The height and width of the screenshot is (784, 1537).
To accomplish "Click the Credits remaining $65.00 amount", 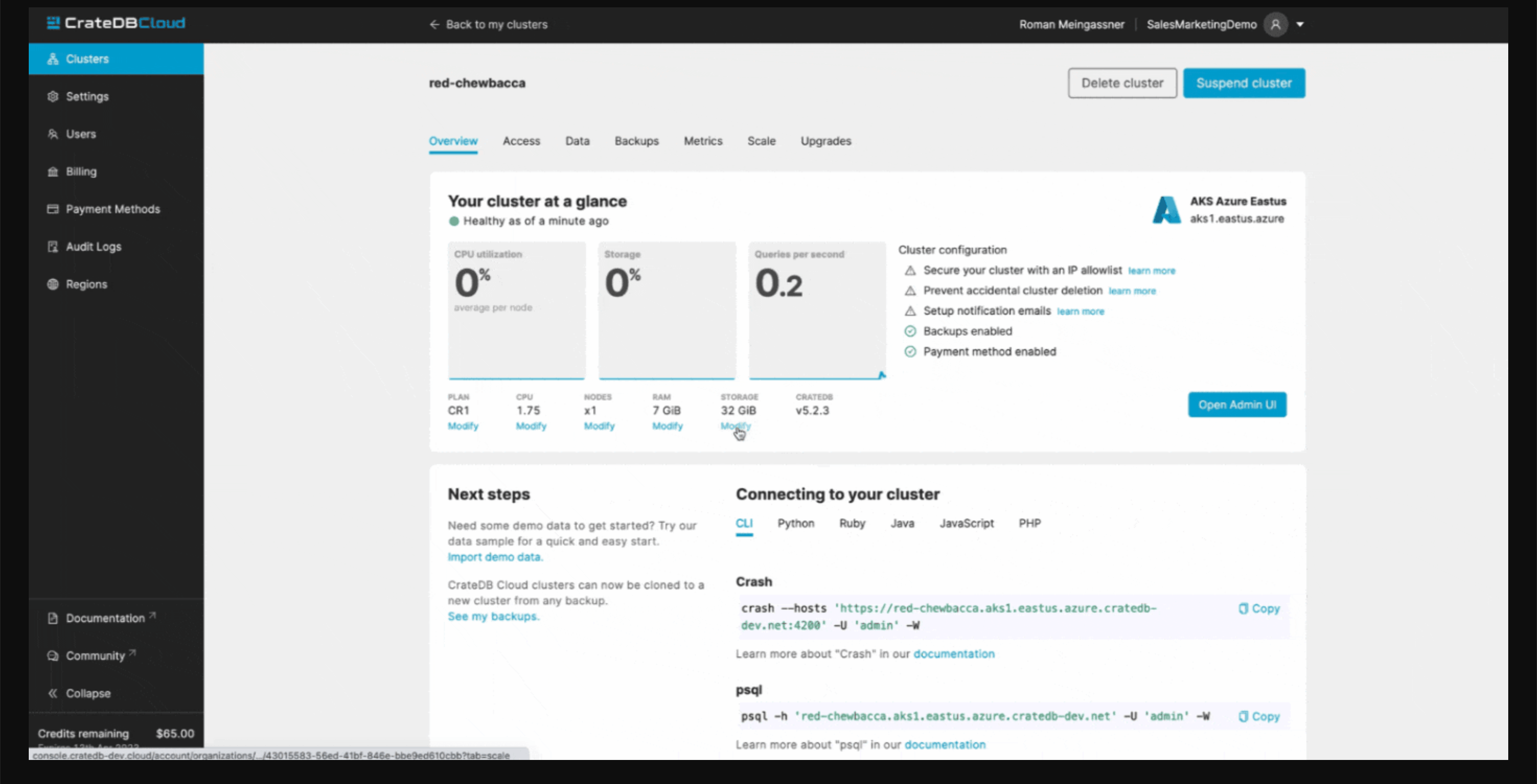I will (175, 734).
